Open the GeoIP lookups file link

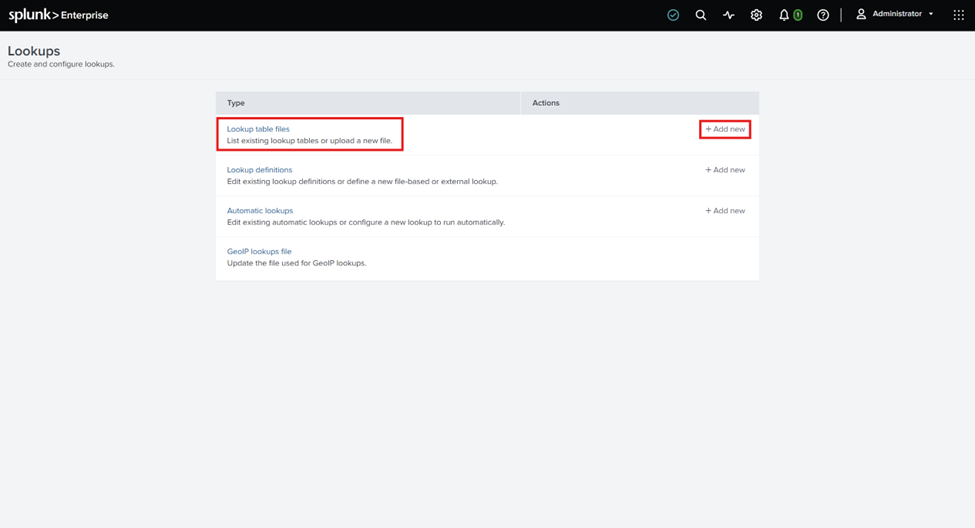(x=259, y=252)
